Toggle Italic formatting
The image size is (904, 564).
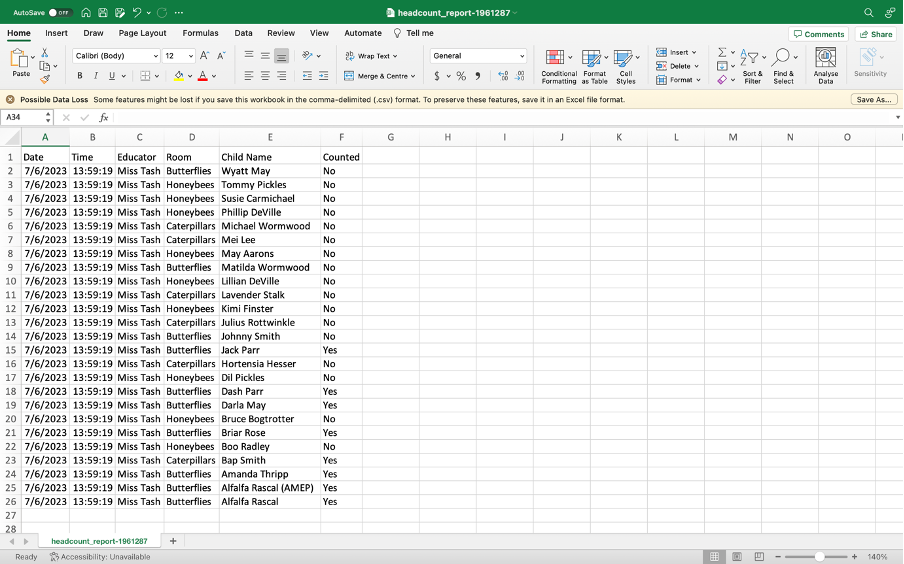point(96,76)
